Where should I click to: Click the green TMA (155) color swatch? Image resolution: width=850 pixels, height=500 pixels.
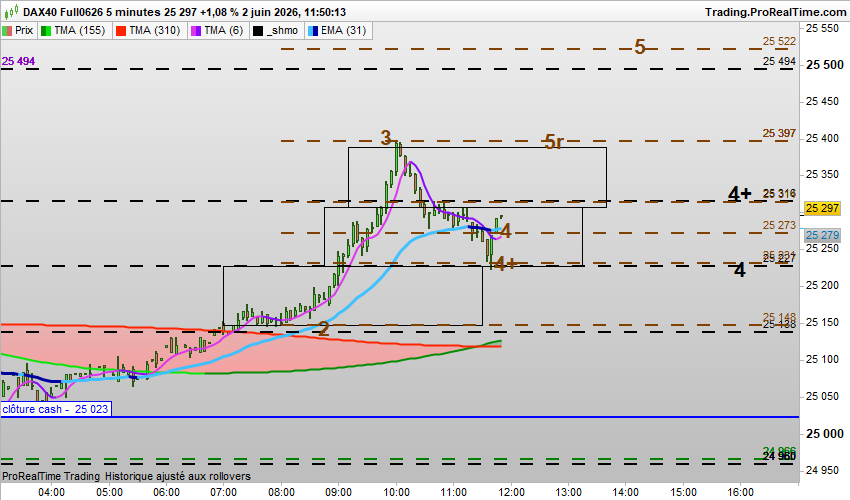click(x=46, y=31)
